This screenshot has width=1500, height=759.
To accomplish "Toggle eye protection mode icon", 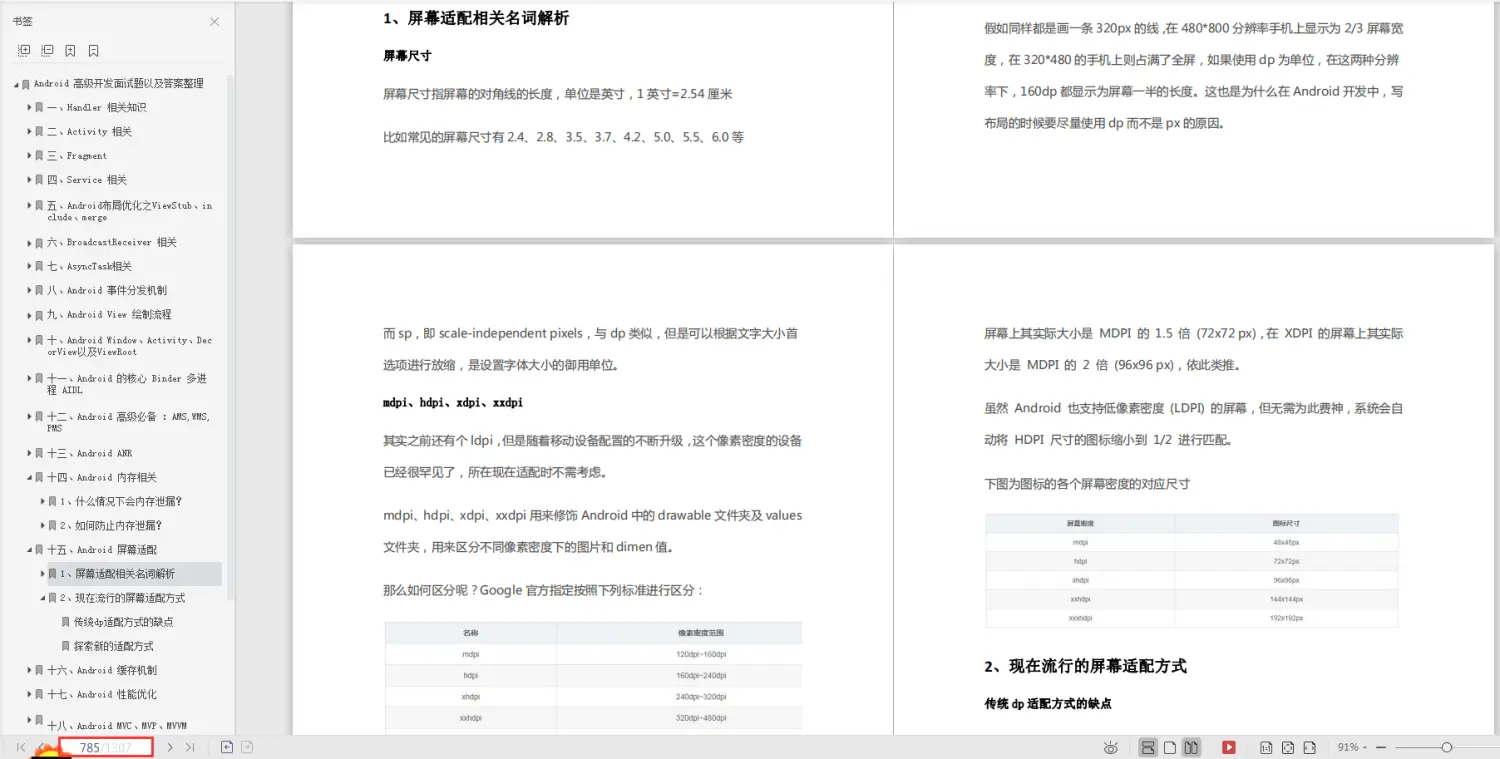I will (1111, 747).
